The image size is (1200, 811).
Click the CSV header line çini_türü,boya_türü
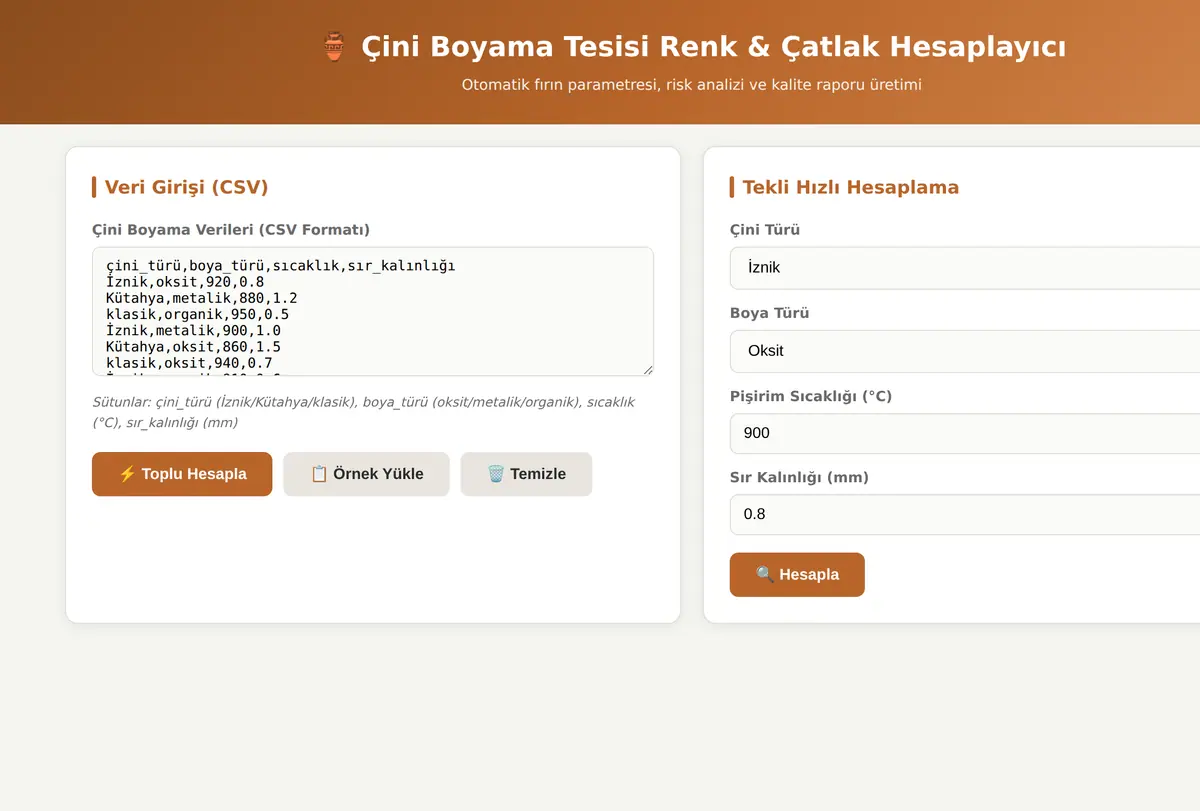click(280, 265)
